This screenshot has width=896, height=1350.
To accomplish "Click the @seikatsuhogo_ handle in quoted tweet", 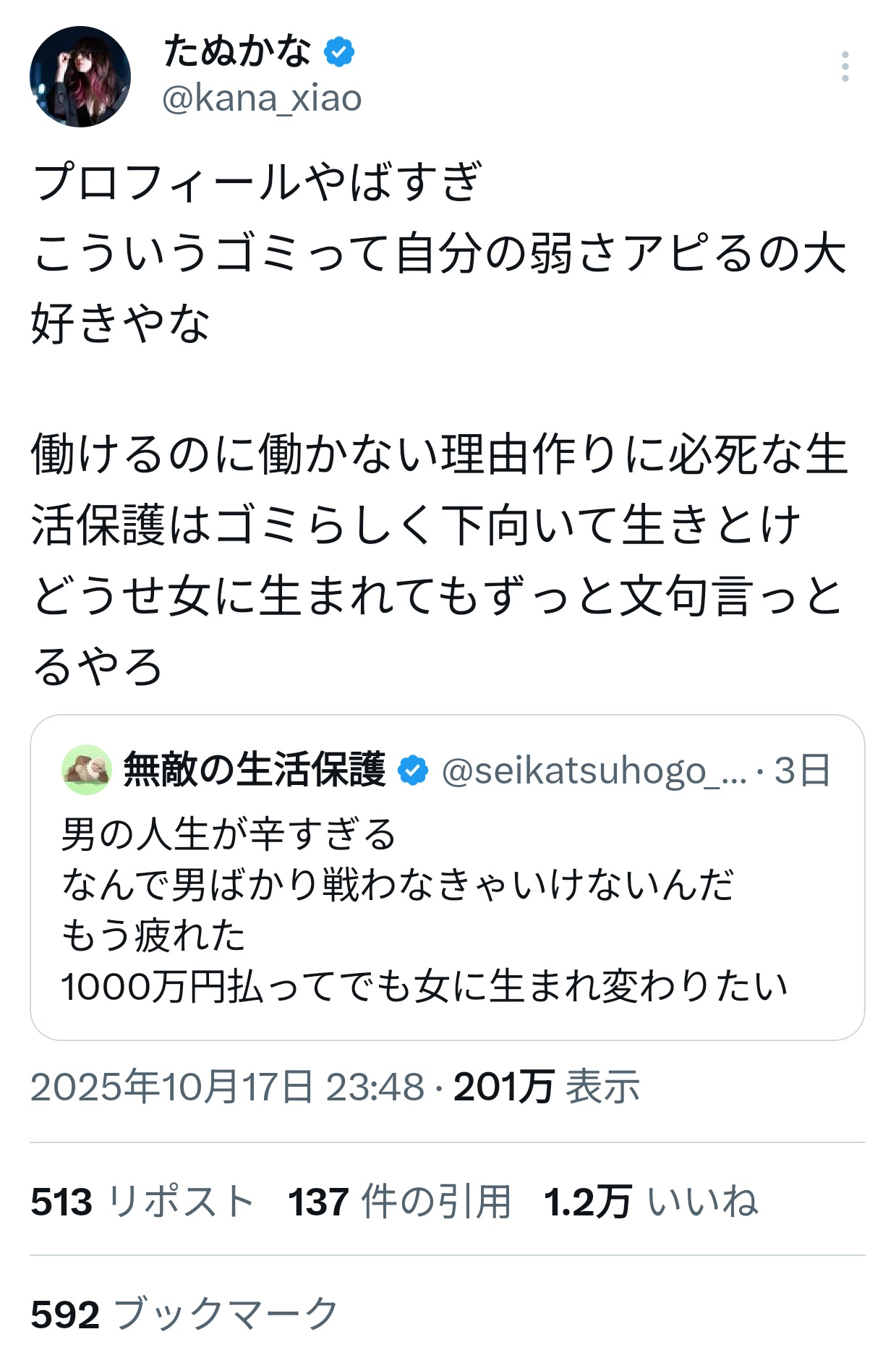I will click(x=593, y=771).
